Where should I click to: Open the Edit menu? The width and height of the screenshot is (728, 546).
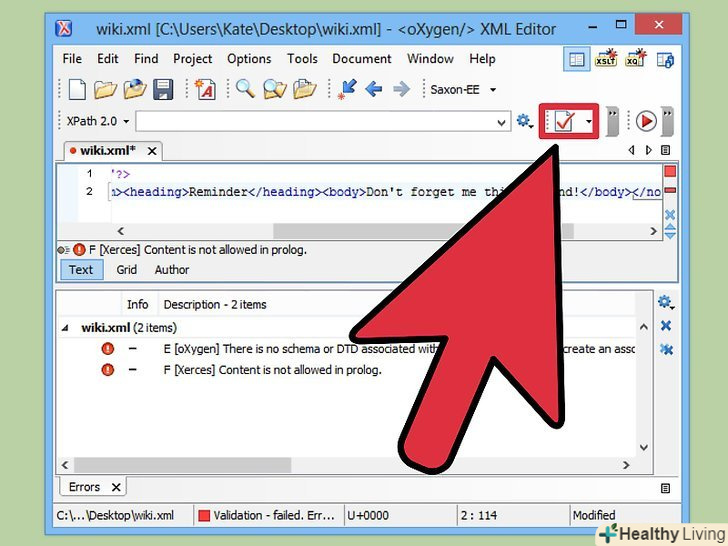pos(108,59)
